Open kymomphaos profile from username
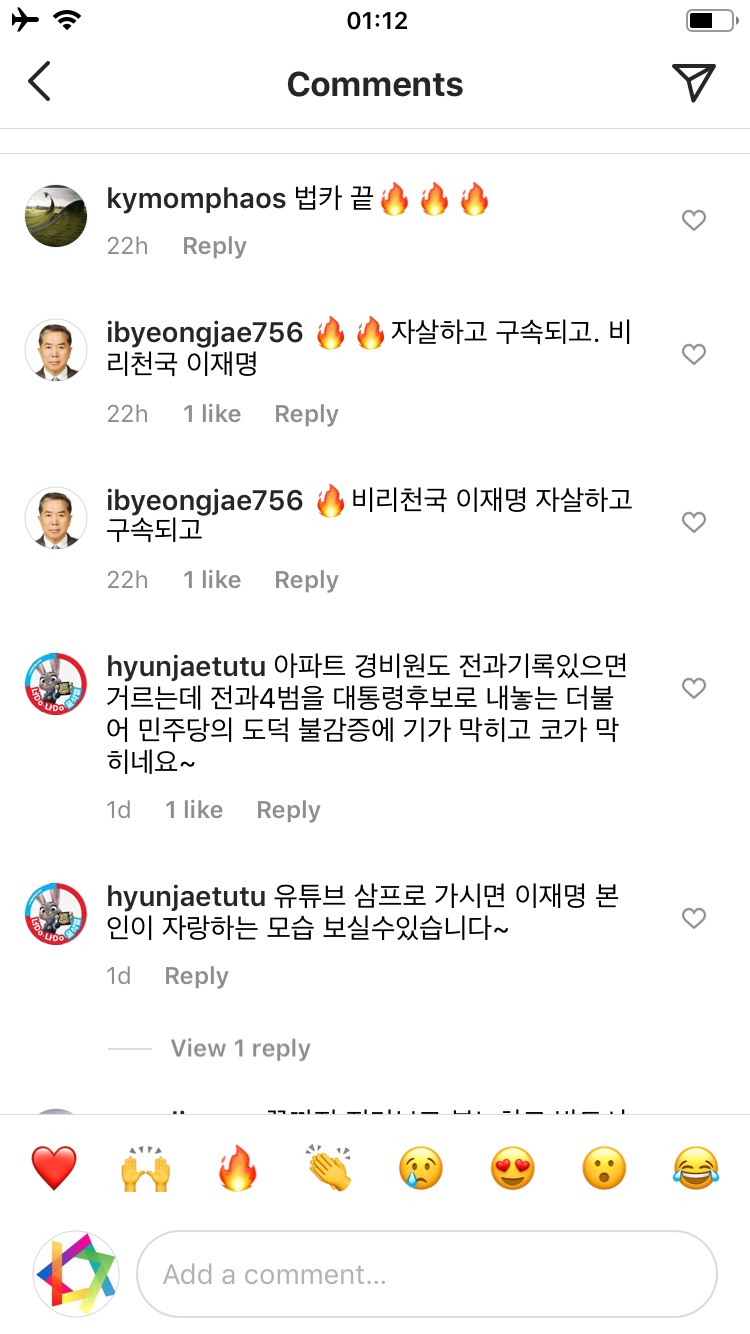Screen dimensions: 750x1334 click(196, 198)
